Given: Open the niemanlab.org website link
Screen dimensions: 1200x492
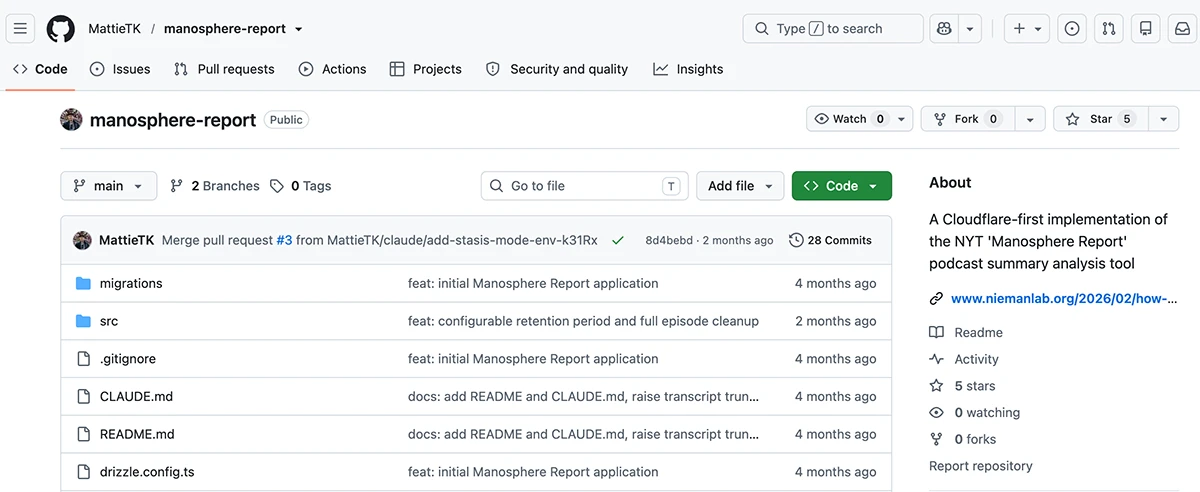Looking at the screenshot, I should (x=1064, y=298).
